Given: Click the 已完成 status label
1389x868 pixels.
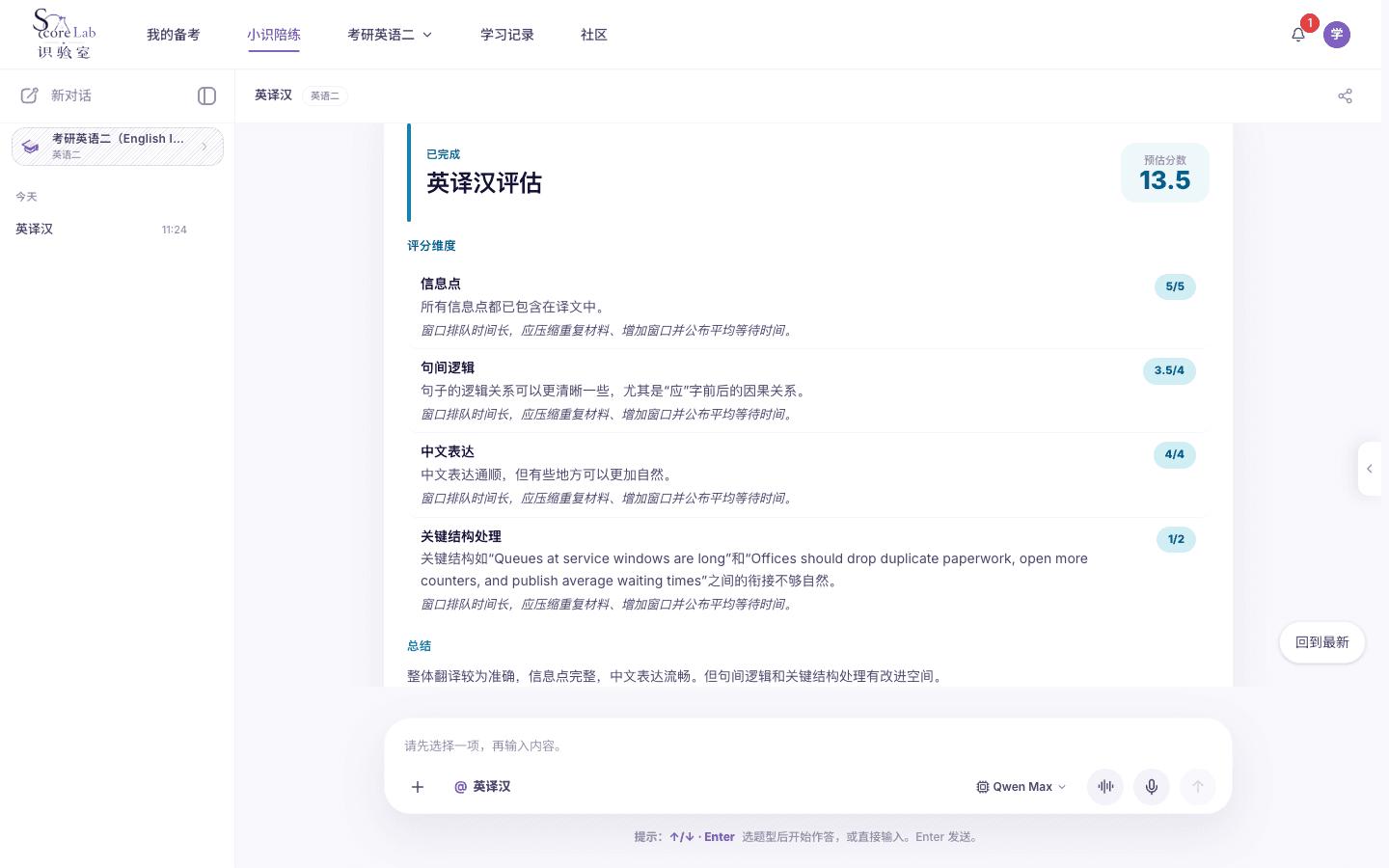Looking at the screenshot, I should click(443, 154).
